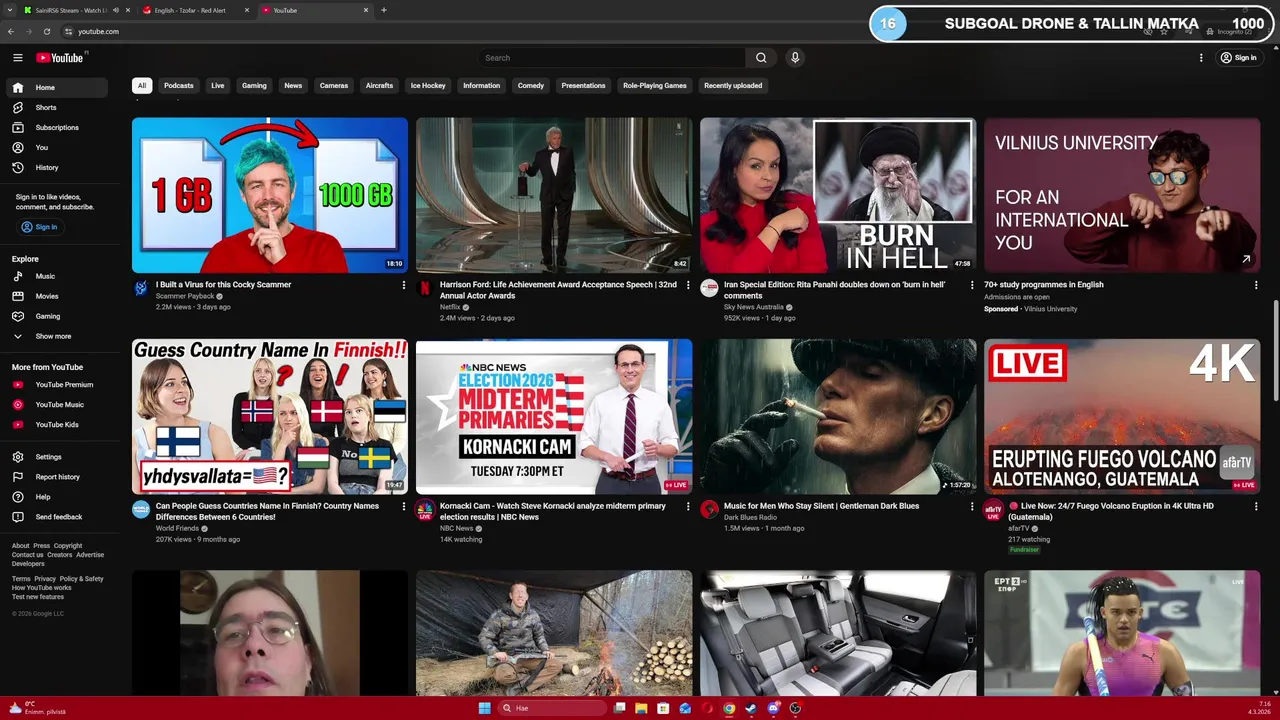1280x720 pixels.
Task: Select the News filter chip
Action: [293, 85]
